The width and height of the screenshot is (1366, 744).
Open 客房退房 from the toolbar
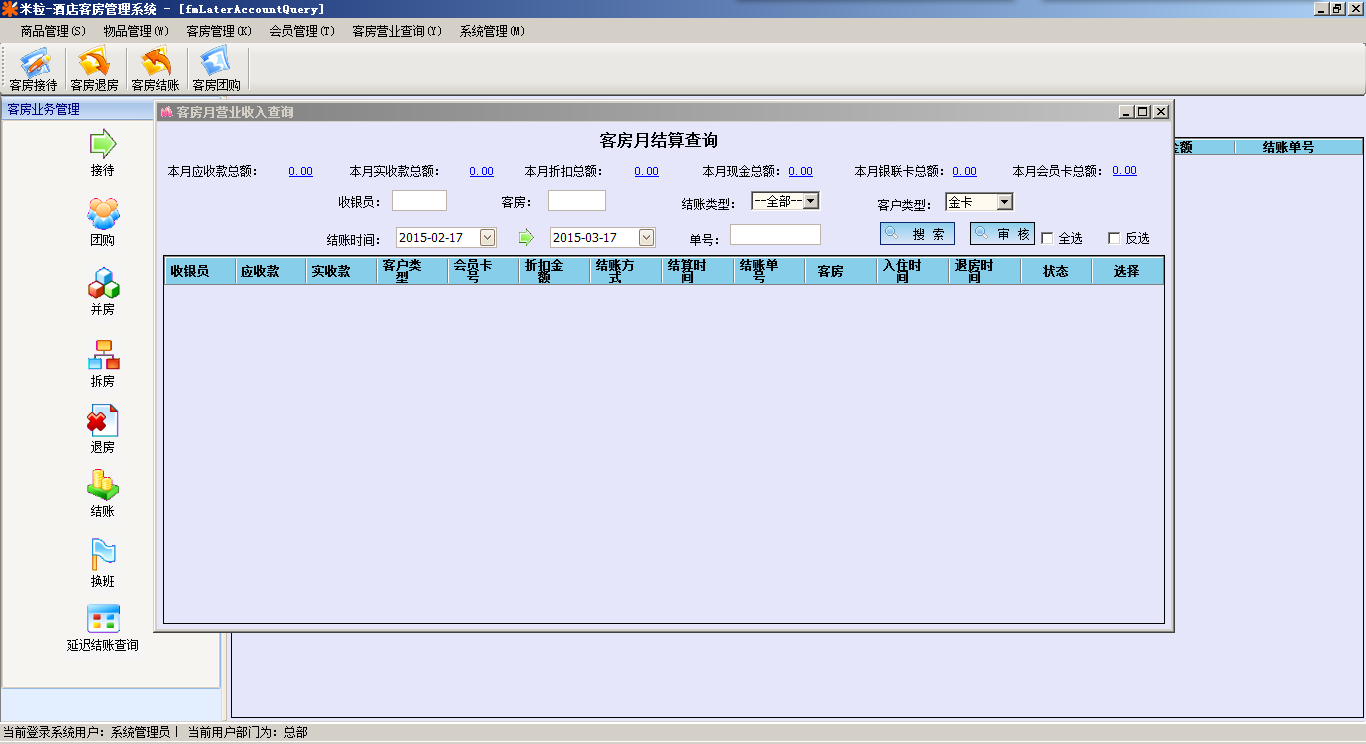pyautogui.click(x=94, y=70)
